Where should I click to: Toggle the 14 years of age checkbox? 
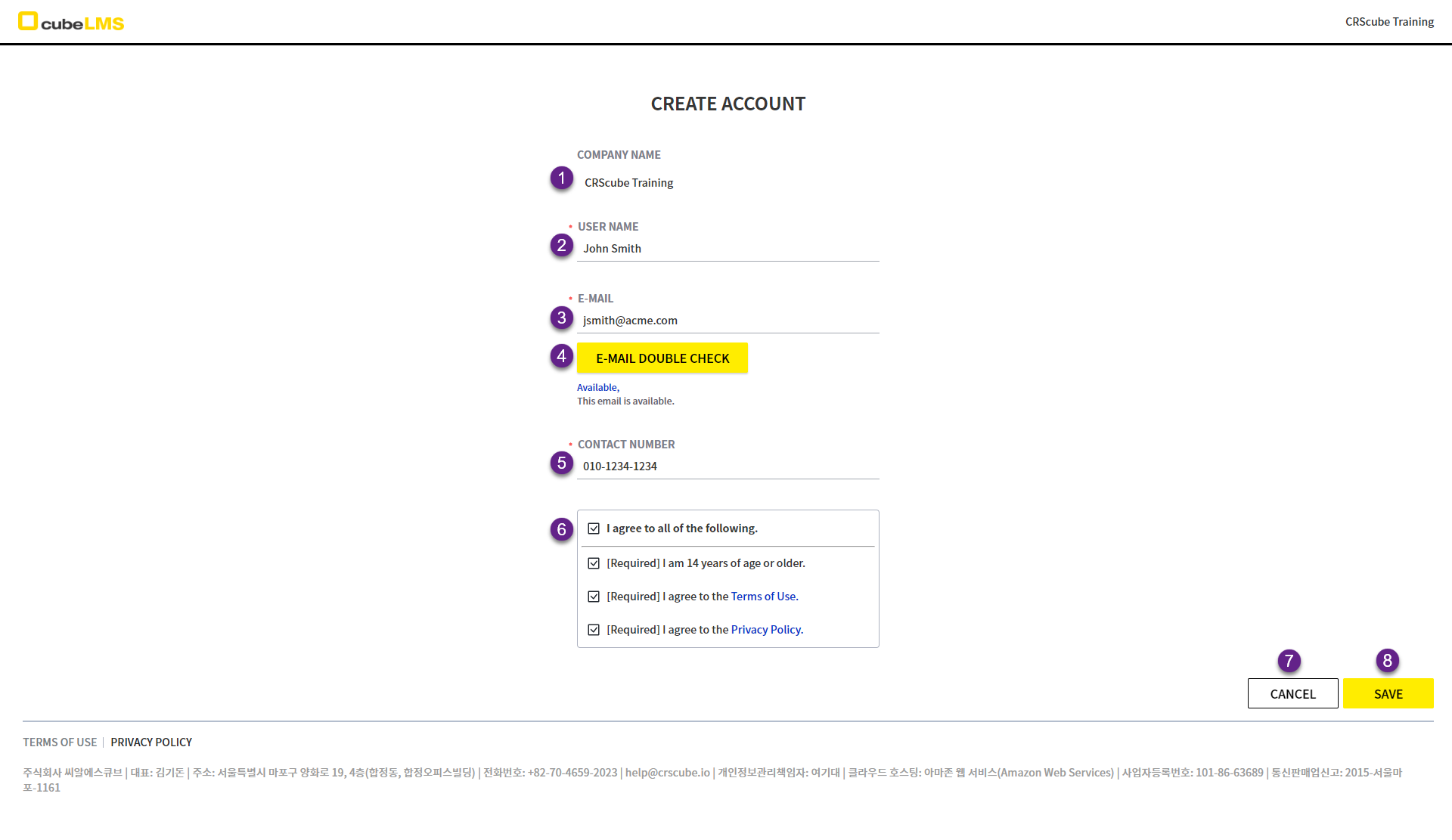[x=594, y=563]
